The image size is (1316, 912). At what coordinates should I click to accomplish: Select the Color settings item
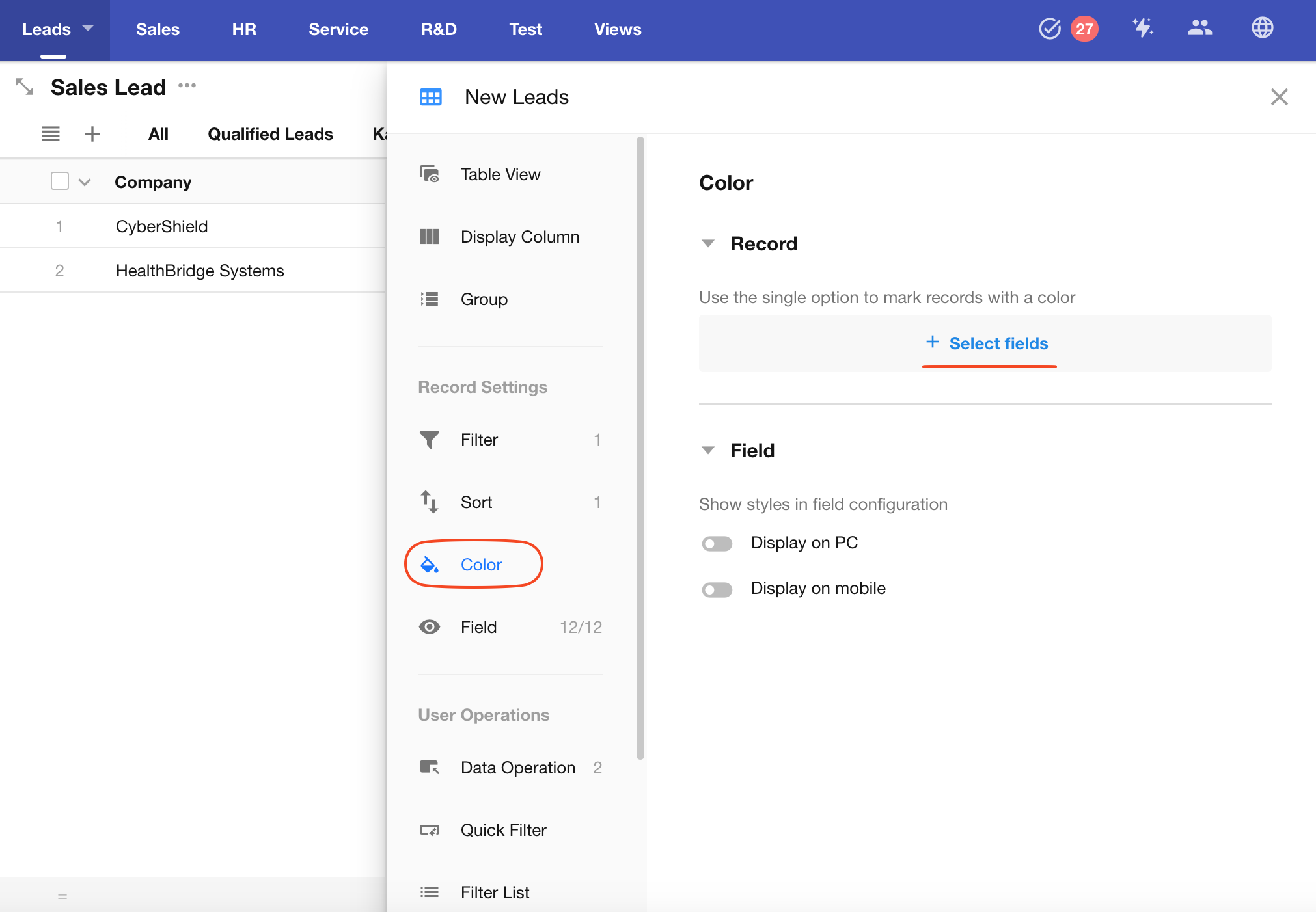(481, 565)
